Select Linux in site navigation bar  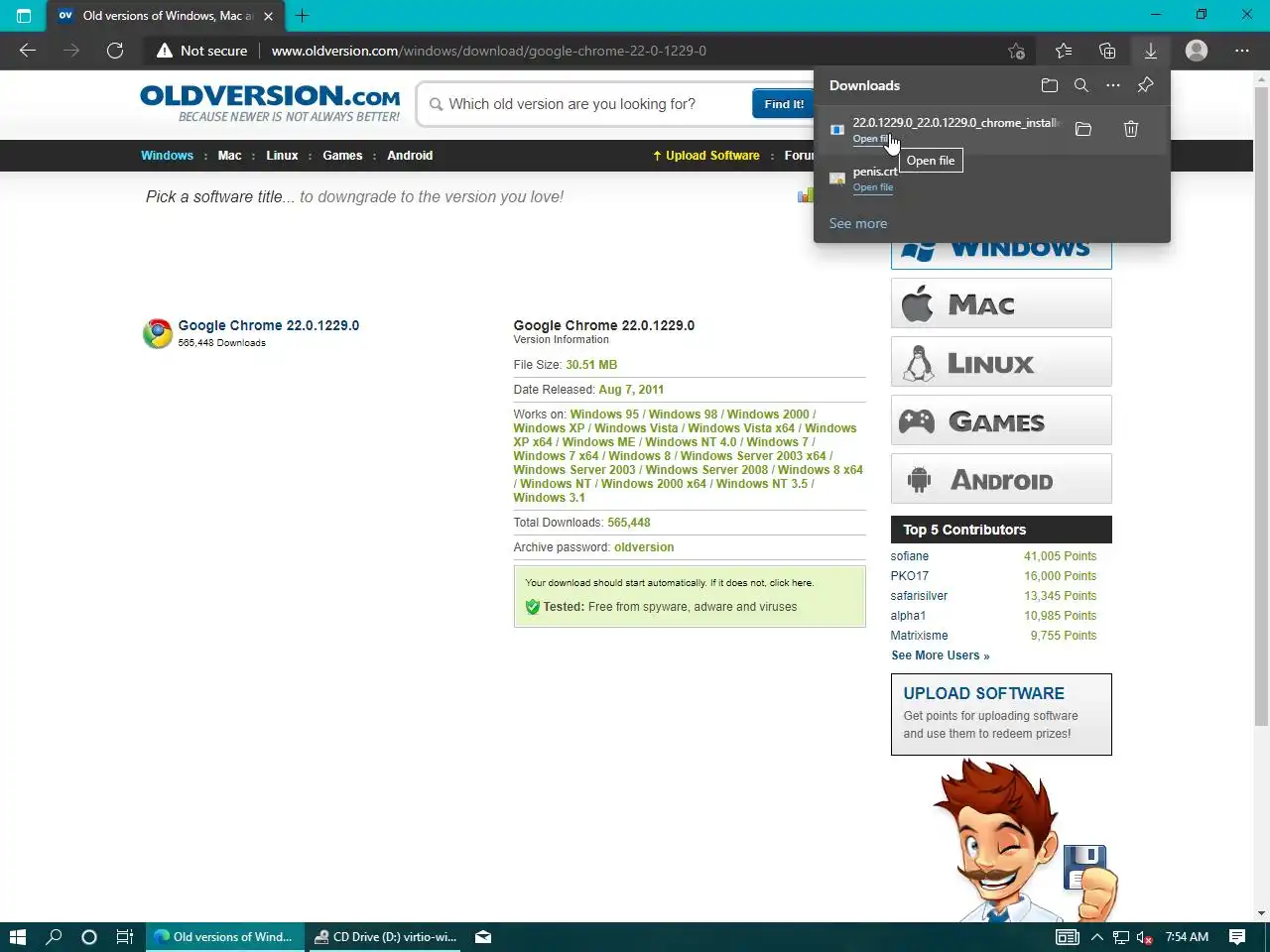coord(282,156)
